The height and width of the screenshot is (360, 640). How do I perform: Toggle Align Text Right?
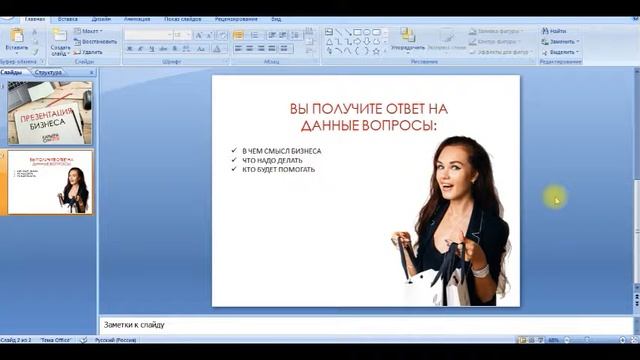click(261, 49)
